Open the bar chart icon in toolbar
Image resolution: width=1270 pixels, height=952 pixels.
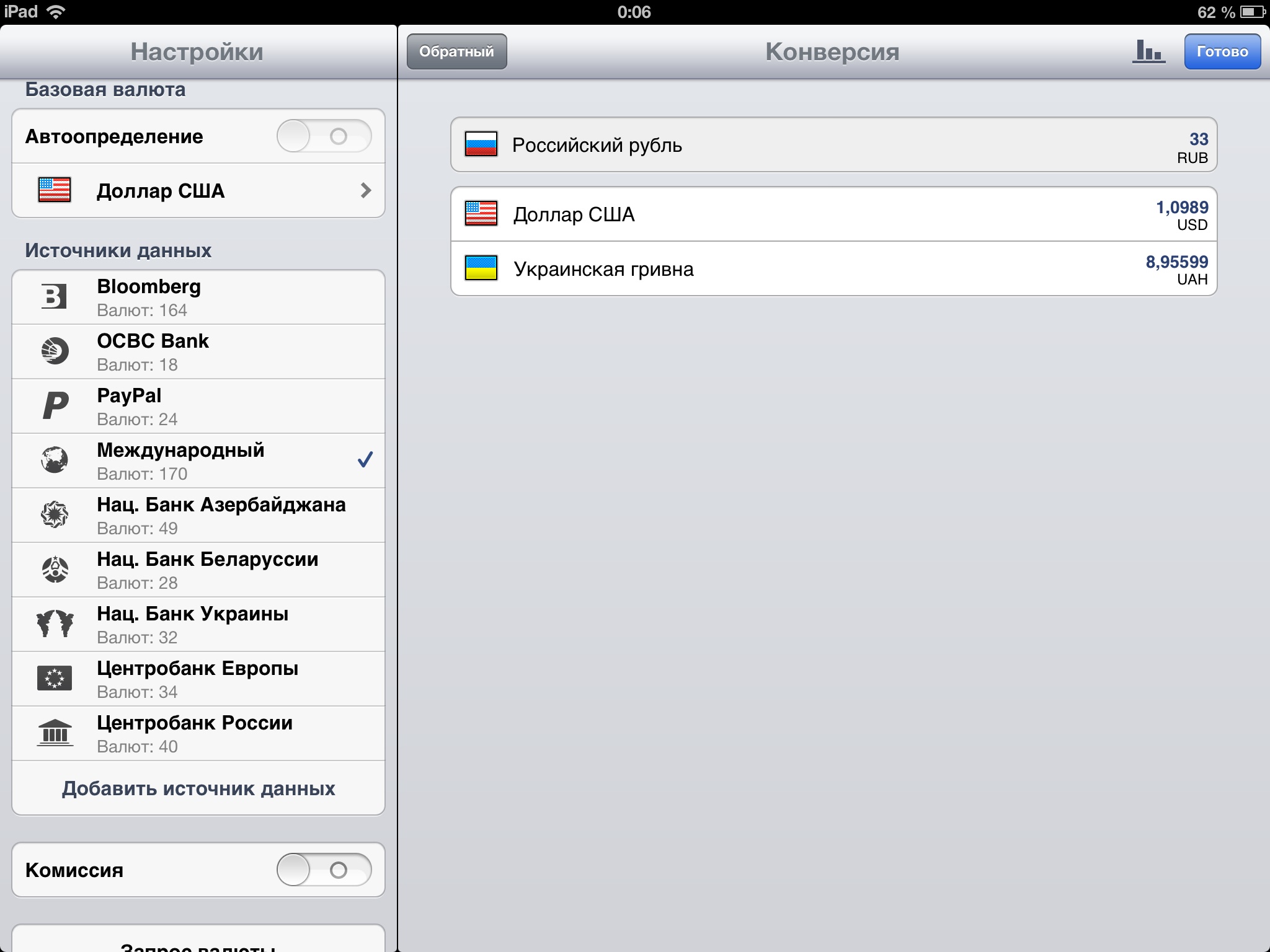[1148, 51]
